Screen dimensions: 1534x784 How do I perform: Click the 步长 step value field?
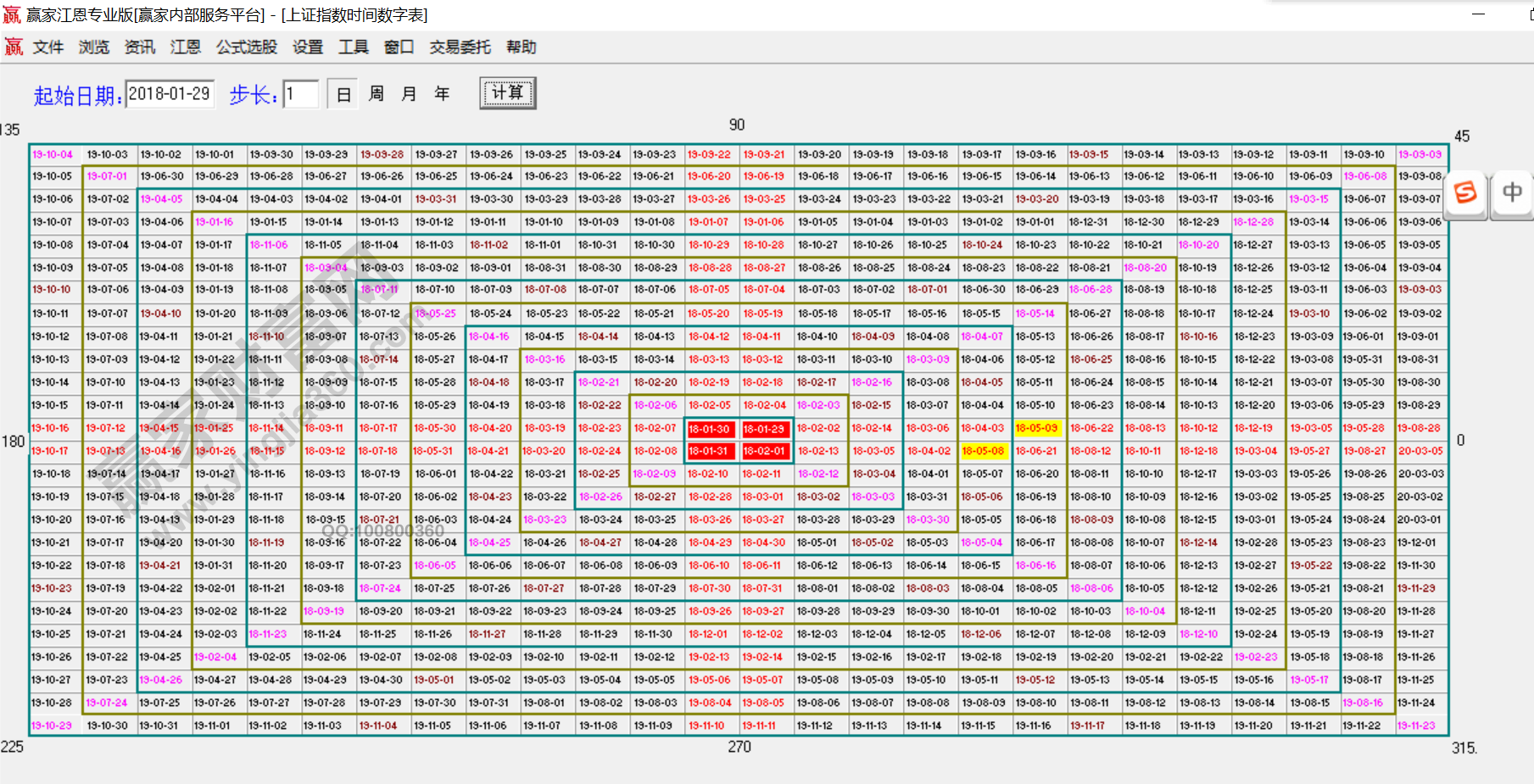click(301, 94)
